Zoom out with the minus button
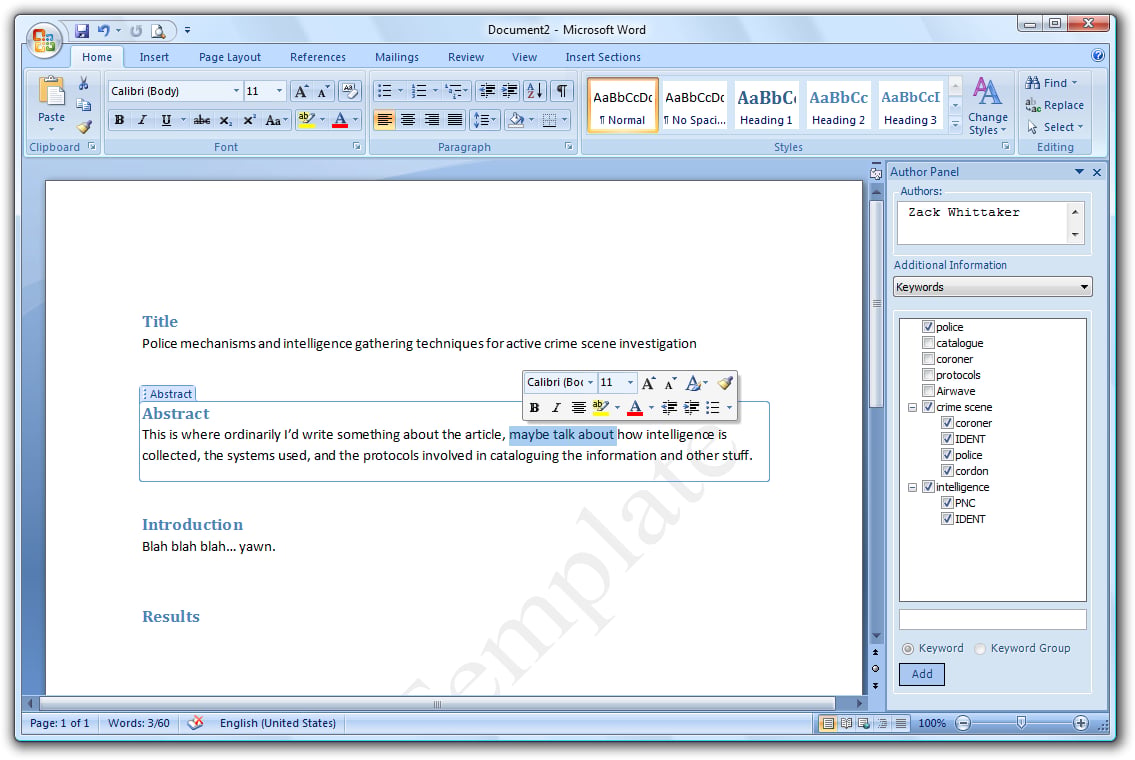1135x760 pixels. pos(963,722)
